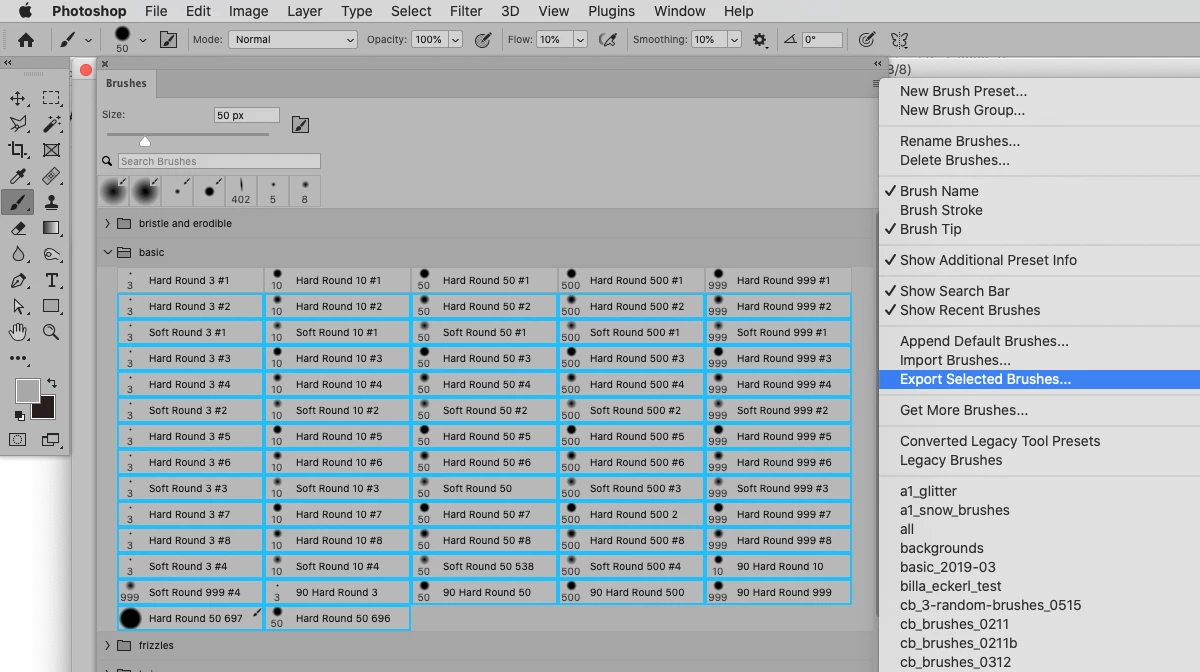Expand the frizzles brush group

(x=107, y=646)
